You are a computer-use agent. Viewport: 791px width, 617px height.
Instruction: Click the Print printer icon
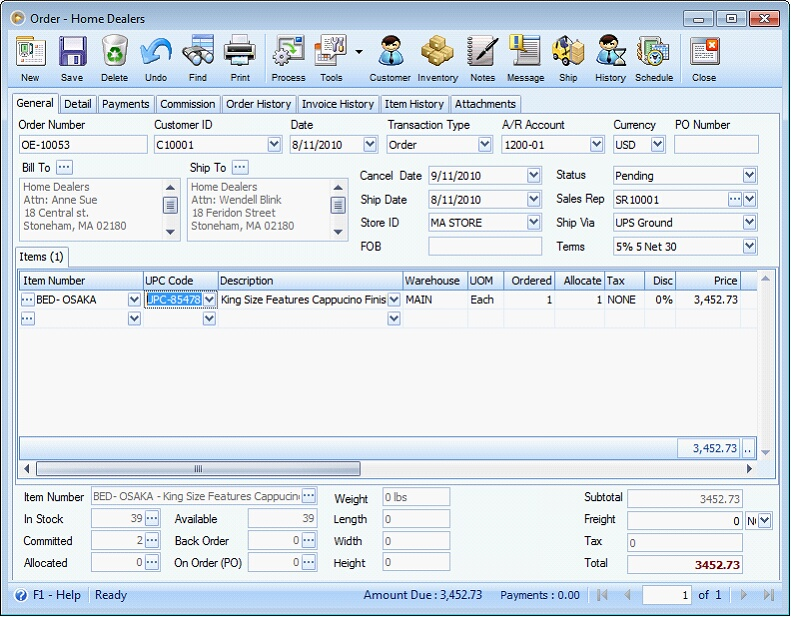click(240, 50)
